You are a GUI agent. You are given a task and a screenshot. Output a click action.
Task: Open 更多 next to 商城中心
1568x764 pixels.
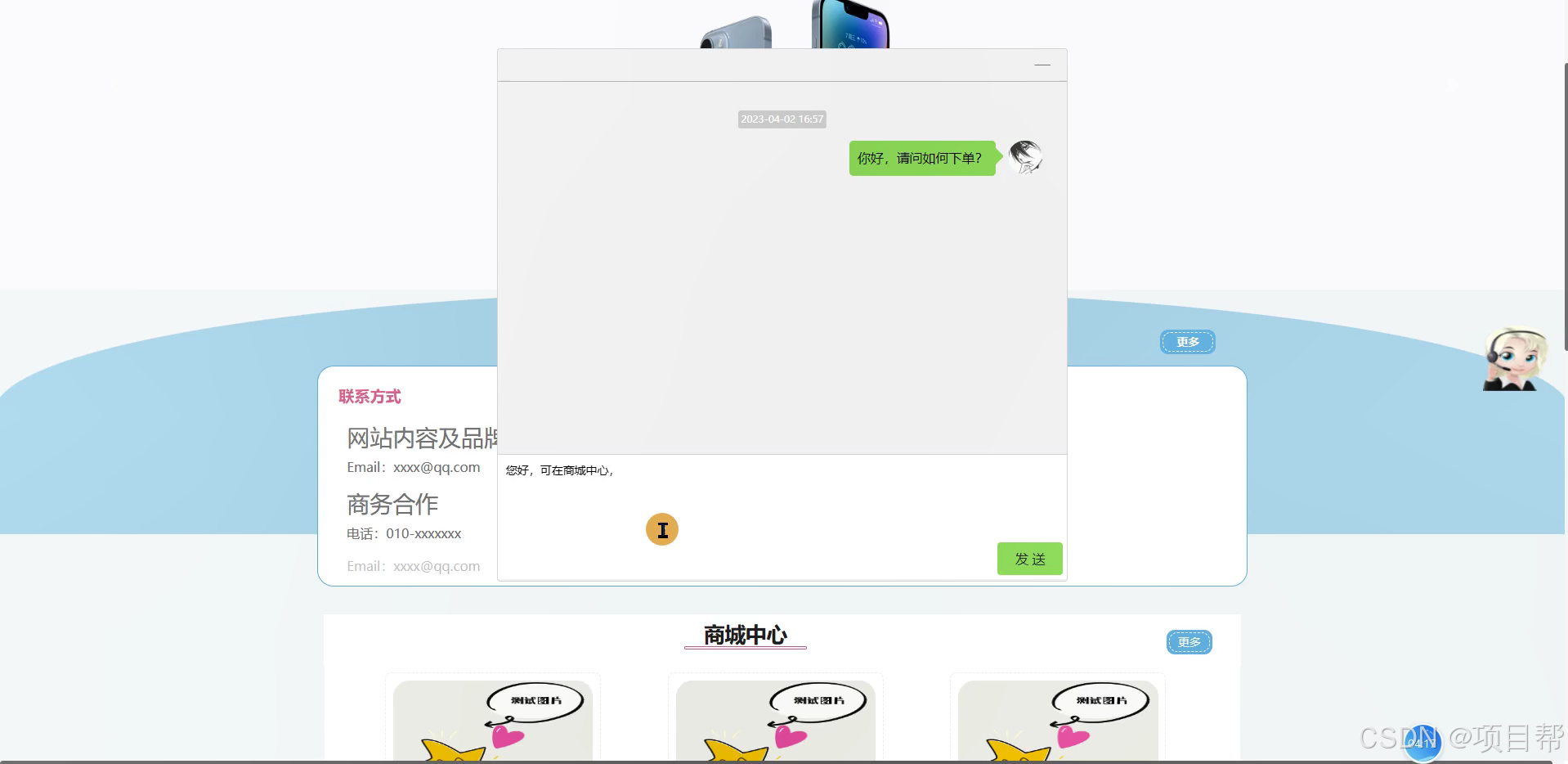(1189, 642)
